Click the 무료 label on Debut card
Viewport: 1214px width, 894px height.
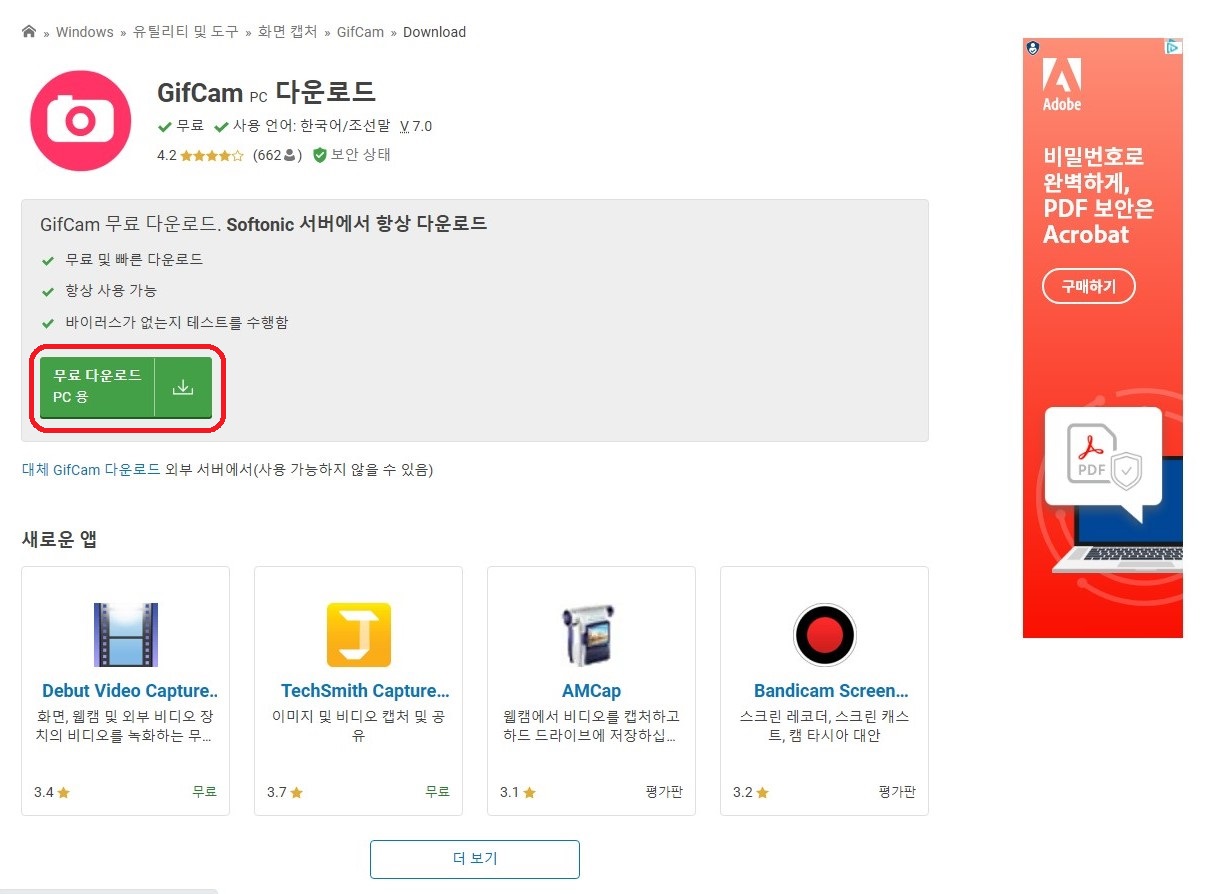tap(205, 791)
